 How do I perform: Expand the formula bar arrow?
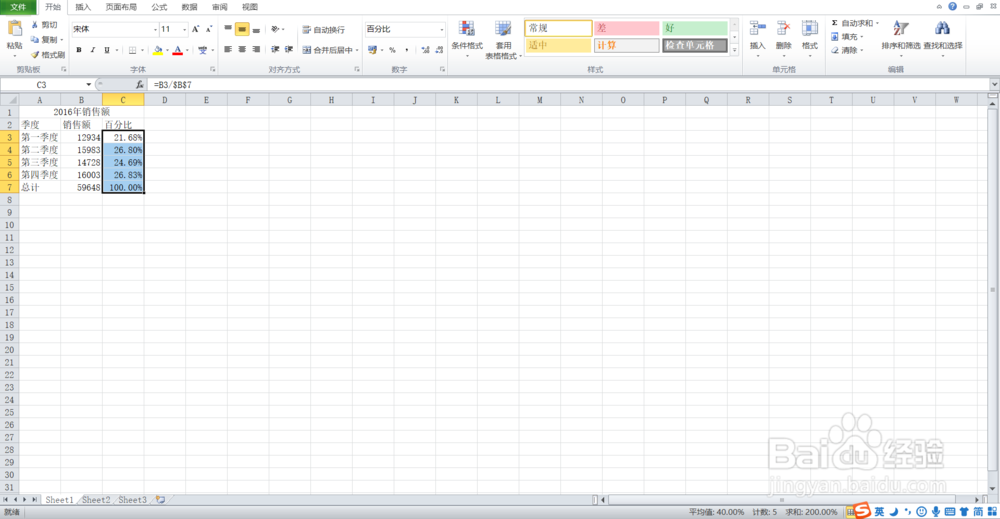[994, 84]
